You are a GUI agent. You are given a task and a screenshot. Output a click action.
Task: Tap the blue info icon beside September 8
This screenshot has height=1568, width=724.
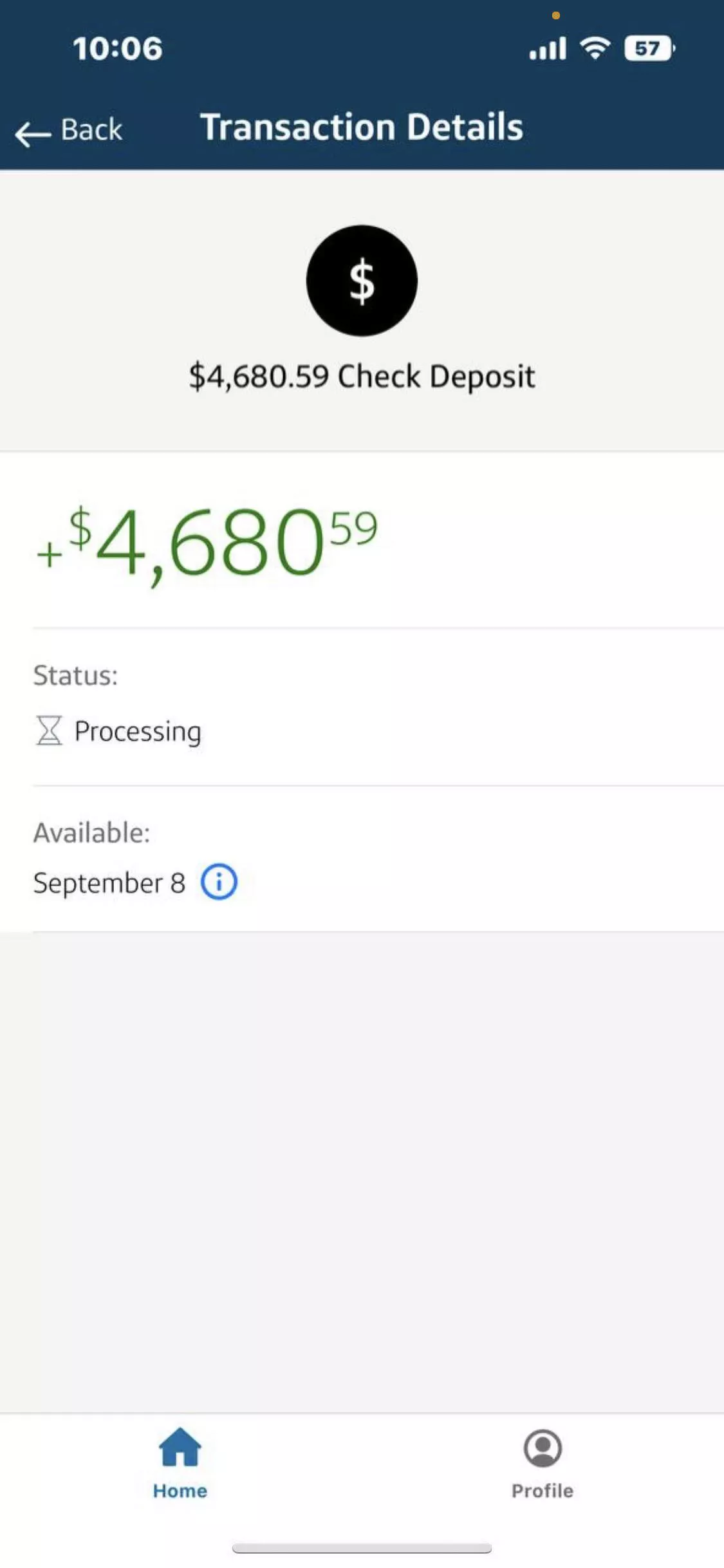pyautogui.click(x=219, y=882)
